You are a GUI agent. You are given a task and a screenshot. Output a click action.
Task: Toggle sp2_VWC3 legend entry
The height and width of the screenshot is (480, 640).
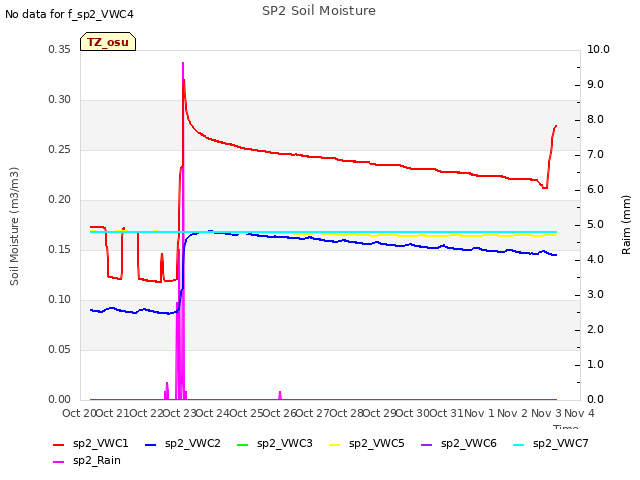point(275,444)
